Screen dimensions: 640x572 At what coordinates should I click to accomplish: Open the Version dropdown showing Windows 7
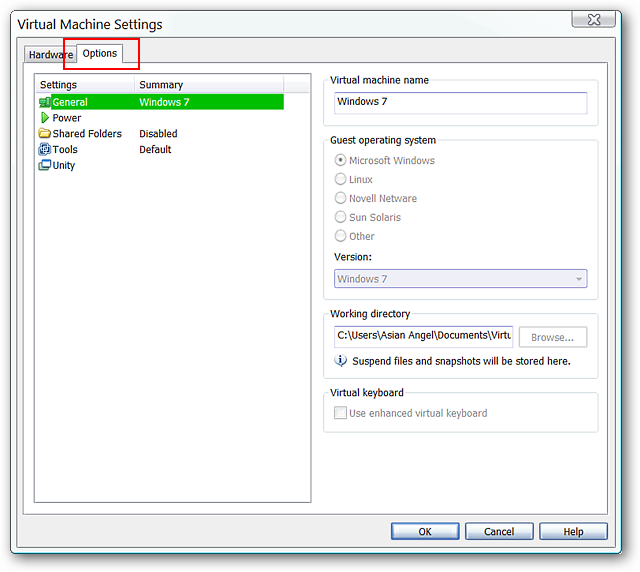(x=460, y=279)
